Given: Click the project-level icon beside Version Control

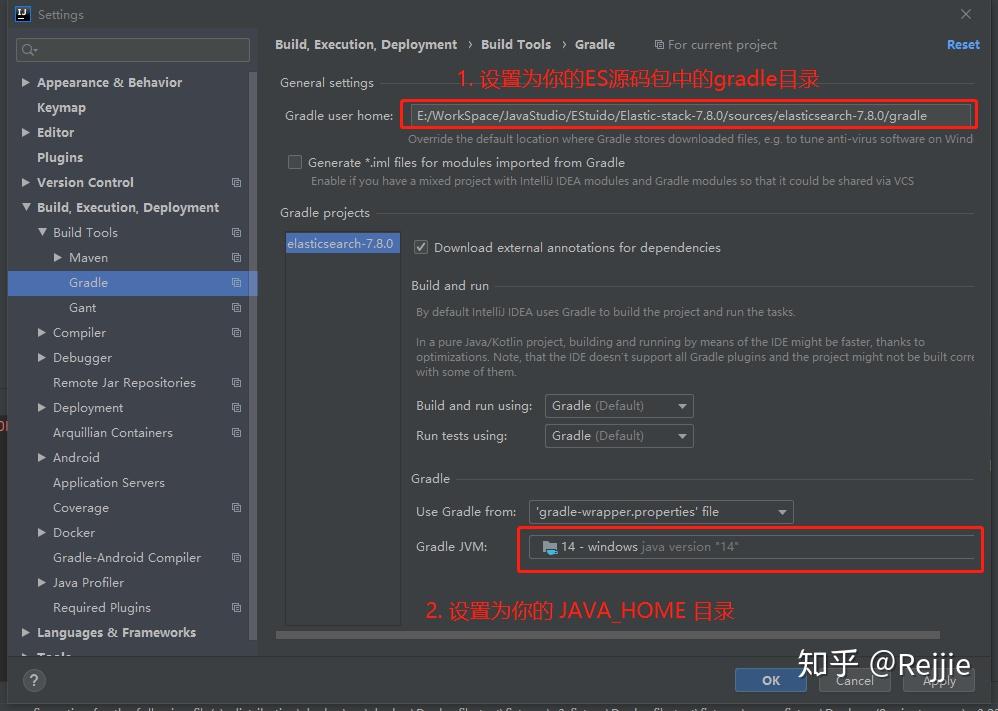Looking at the screenshot, I should click(236, 183).
